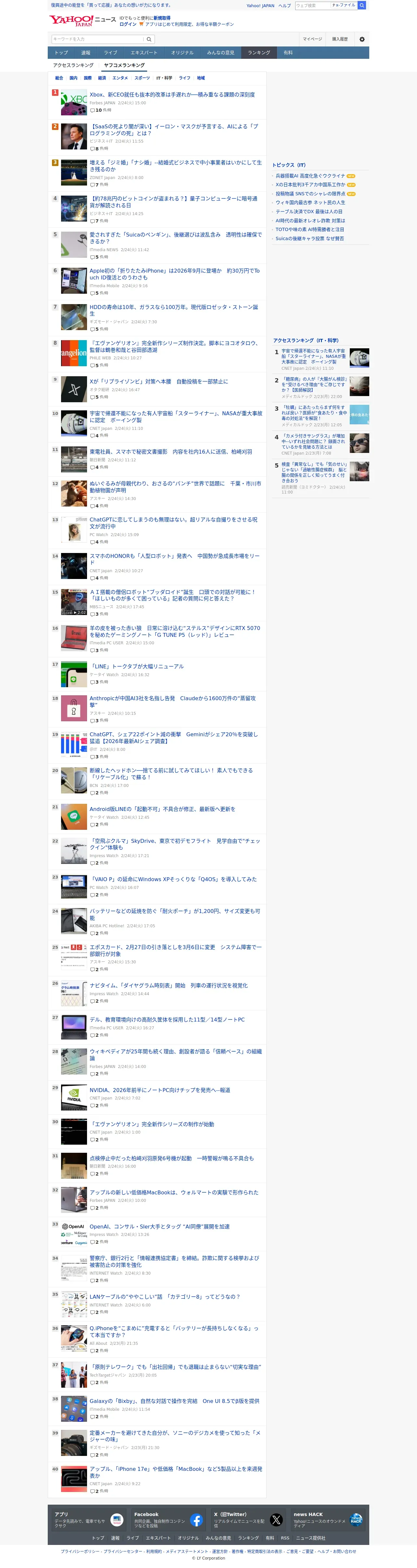Click the ログイン link

(128, 24)
